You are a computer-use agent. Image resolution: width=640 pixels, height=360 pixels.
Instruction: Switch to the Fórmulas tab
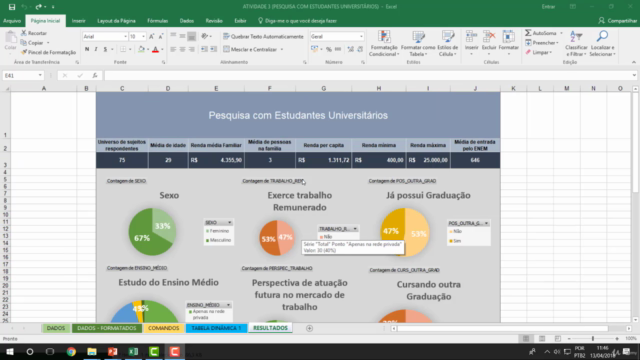tap(158, 21)
